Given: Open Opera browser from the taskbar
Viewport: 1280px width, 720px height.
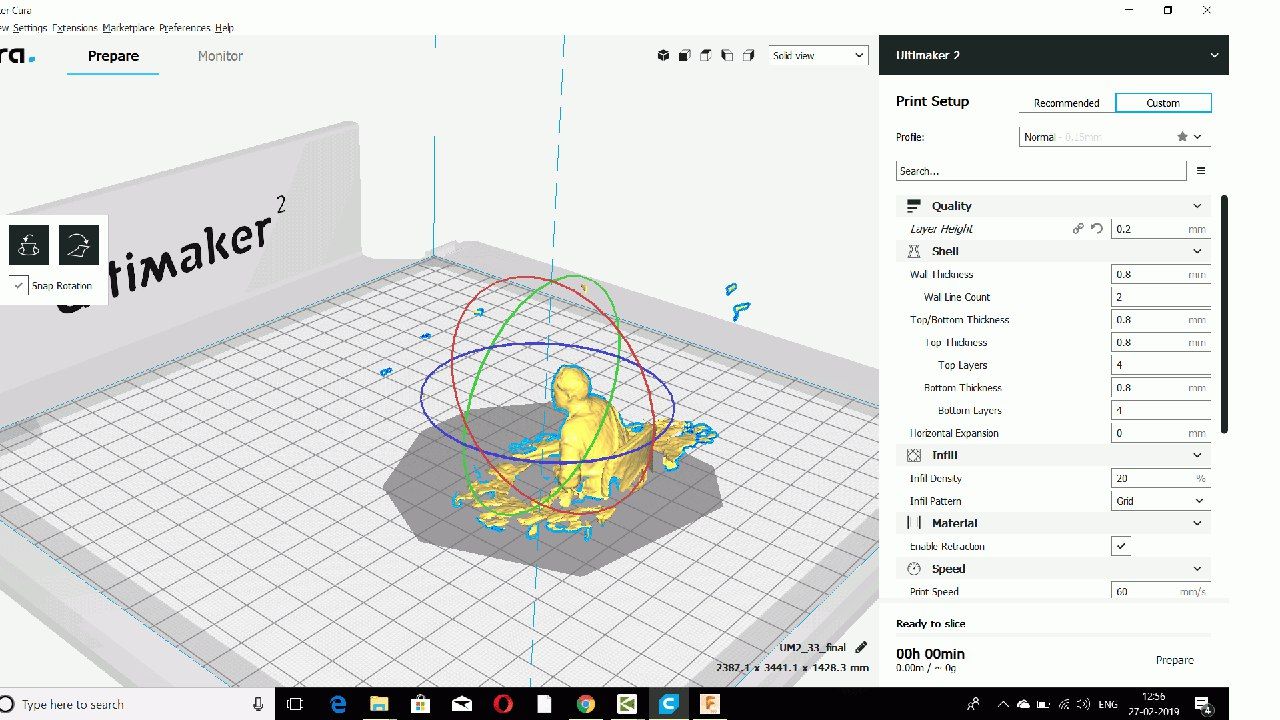Looking at the screenshot, I should (503, 704).
